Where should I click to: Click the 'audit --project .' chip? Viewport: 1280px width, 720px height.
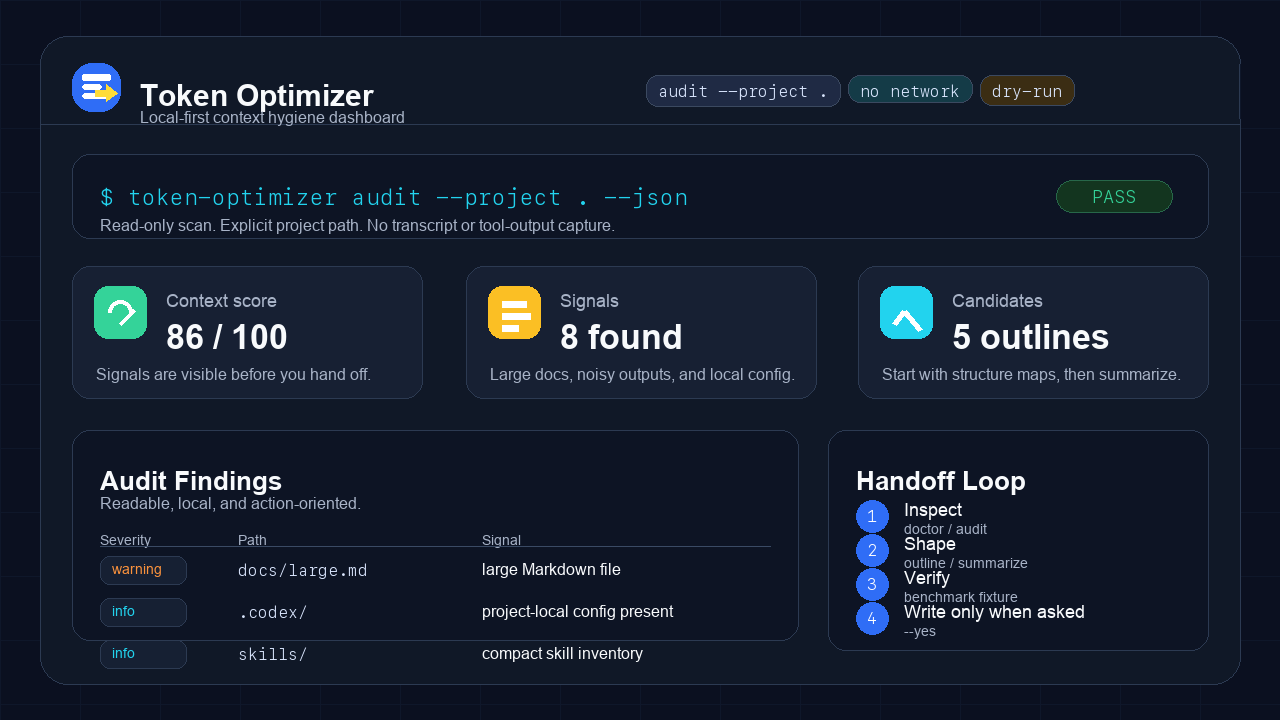tap(743, 91)
